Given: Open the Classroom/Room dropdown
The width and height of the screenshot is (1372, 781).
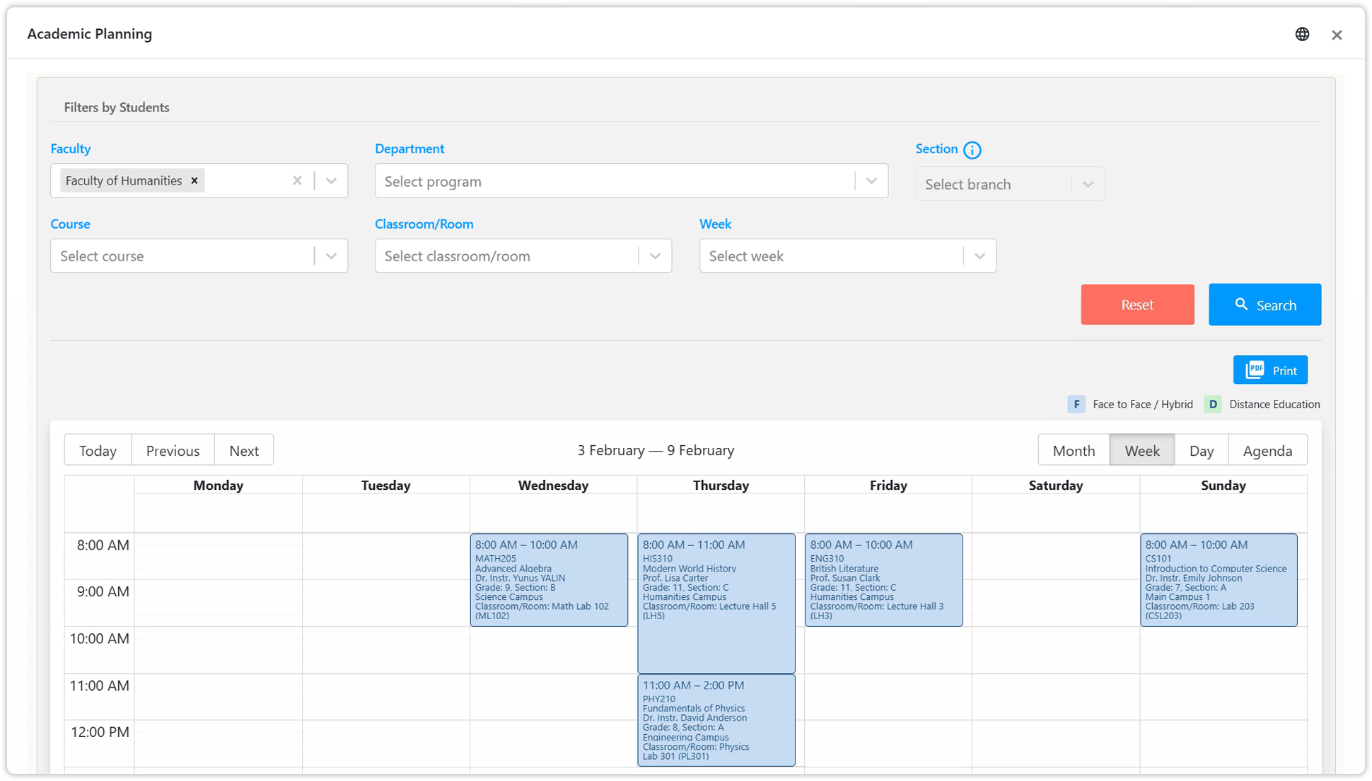Looking at the screenshot, I should [x=523, y=256].
